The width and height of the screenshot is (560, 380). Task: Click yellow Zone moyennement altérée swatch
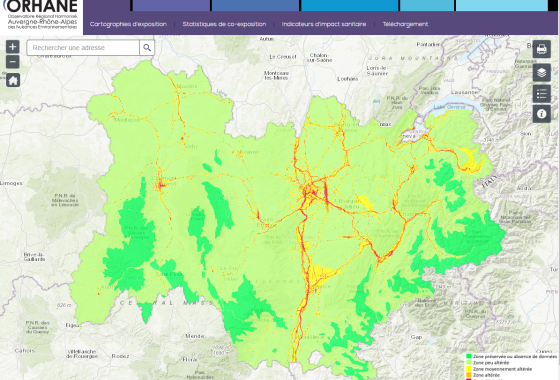tap(468, 369)
